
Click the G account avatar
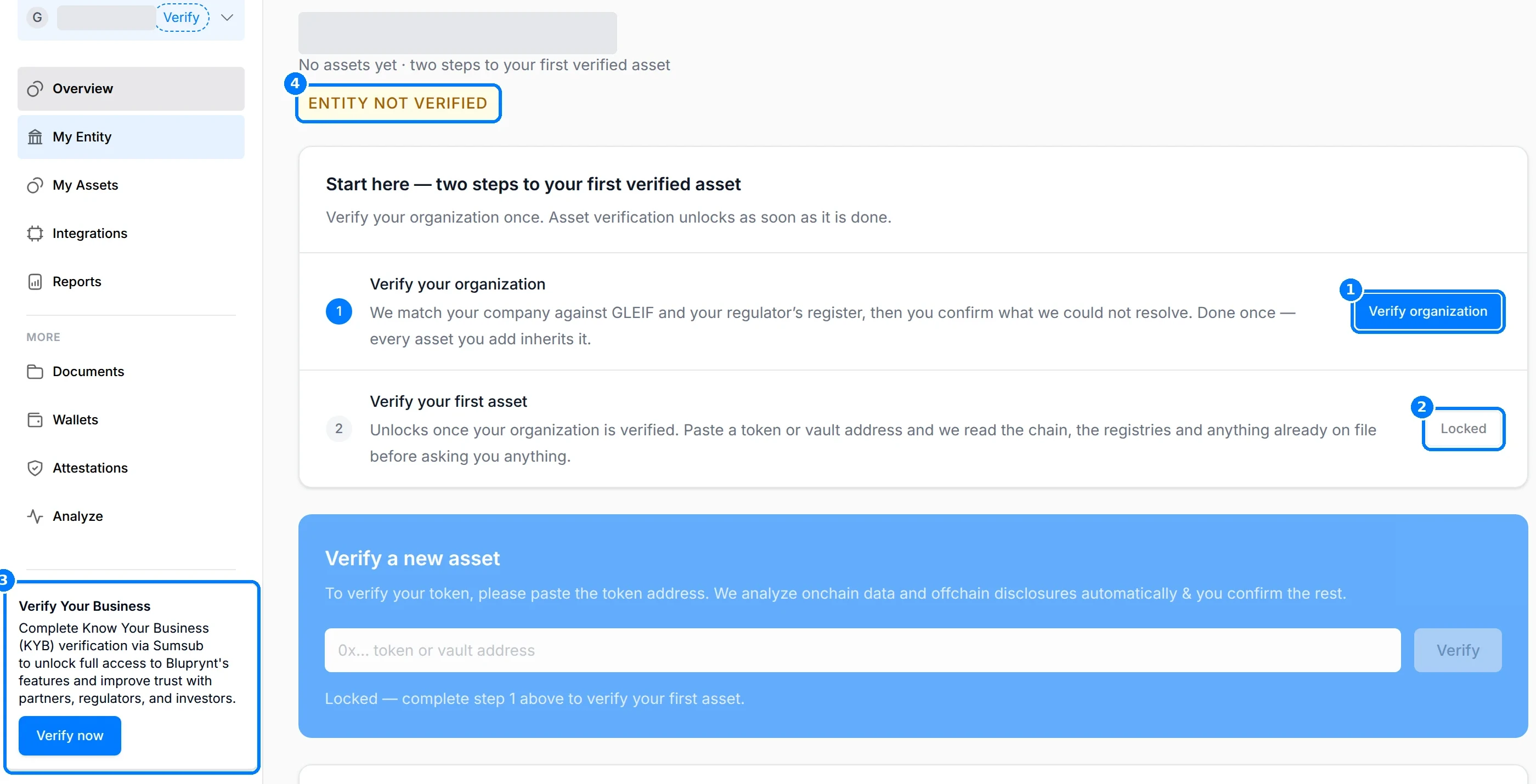[37, 18]
